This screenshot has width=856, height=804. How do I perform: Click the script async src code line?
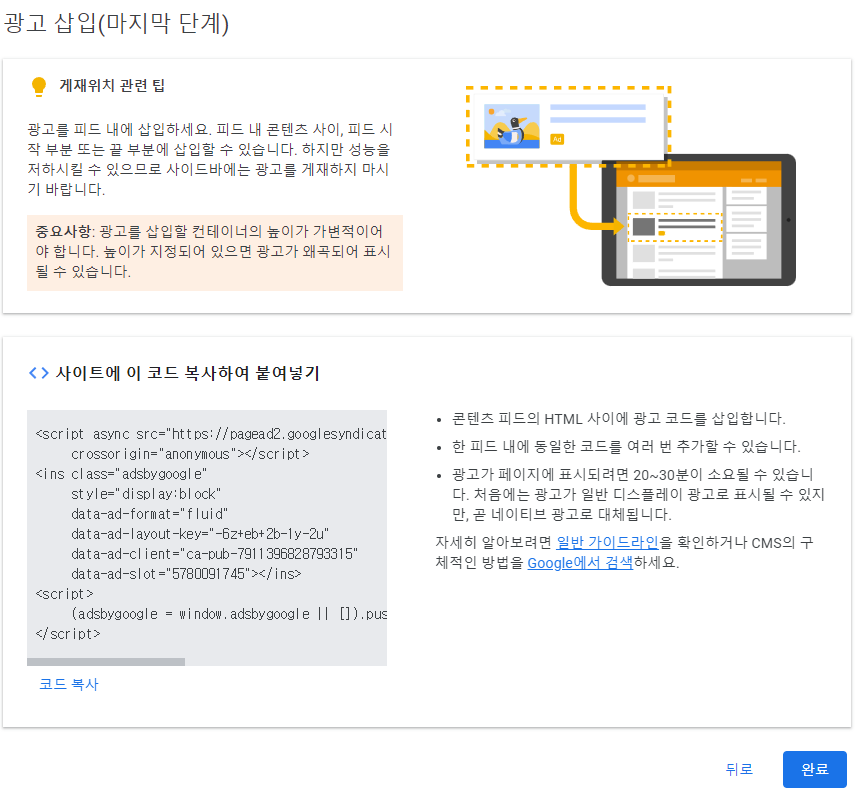211,434
